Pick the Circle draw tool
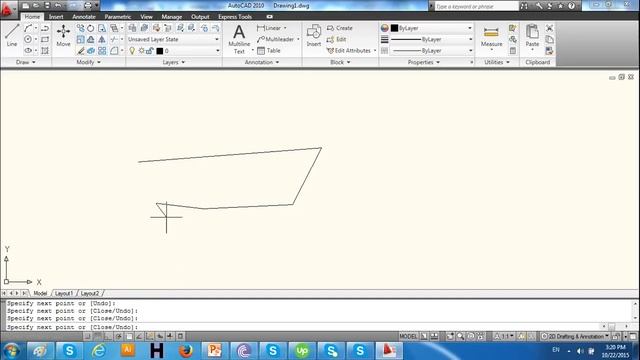The height and width of the screenshot is (360, 640). tap(28, 39)
